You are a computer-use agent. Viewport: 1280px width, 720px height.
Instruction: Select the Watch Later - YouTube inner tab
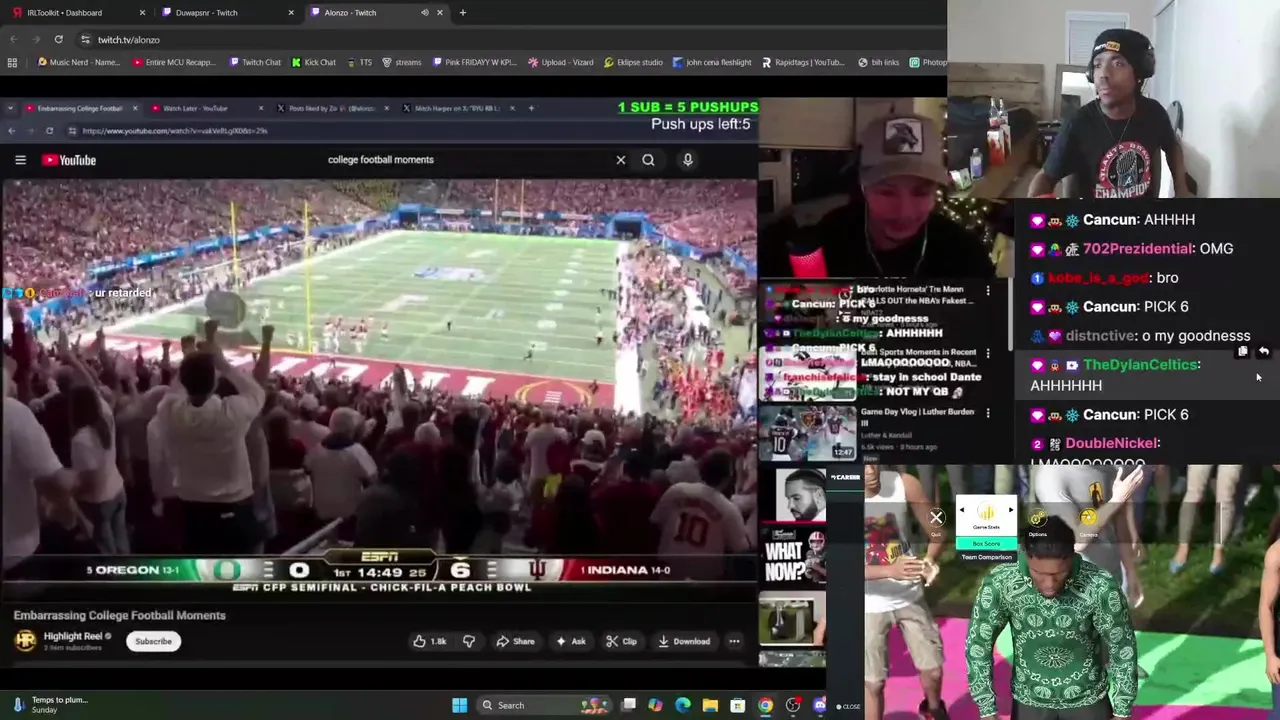coord(196,108)
